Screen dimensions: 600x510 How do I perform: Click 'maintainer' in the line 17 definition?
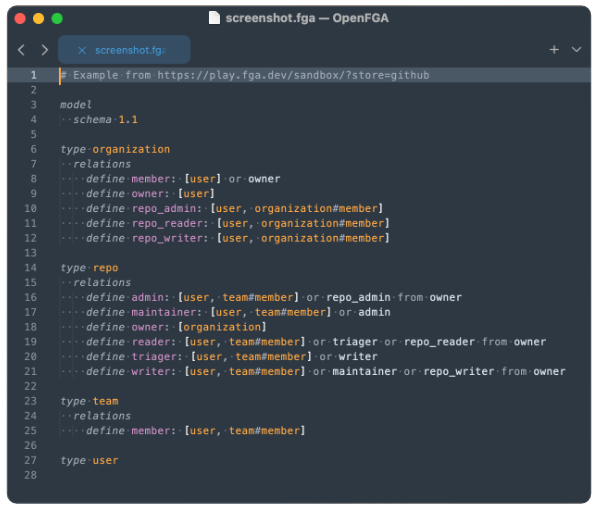pos(164,312)
